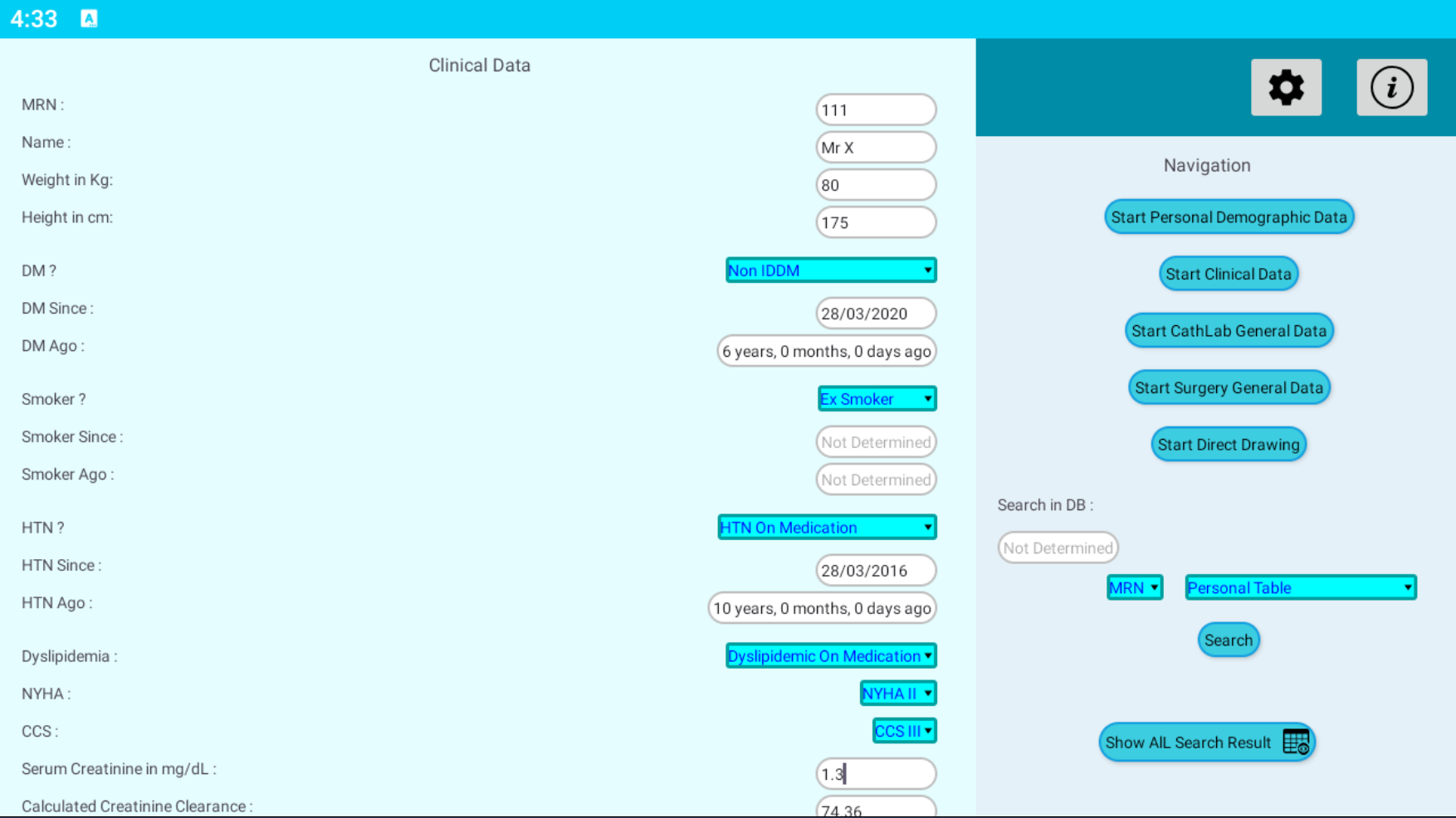Click the keyboard indicator in status bar
The width and height of the screenshot is (1456, 818).
coord(89,18)
